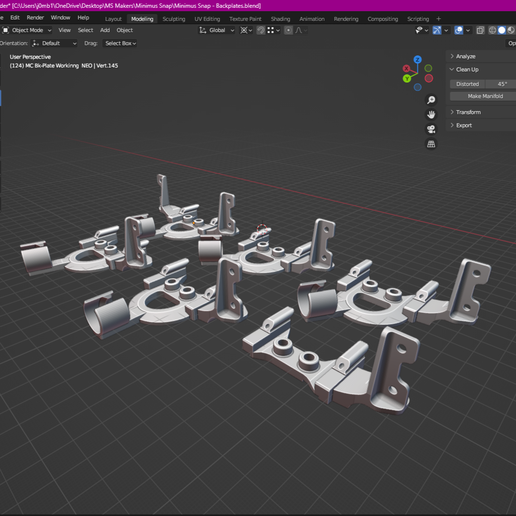Open the Help menu
This screenshot has width=516, height=516.
click(x=83, y=18)
